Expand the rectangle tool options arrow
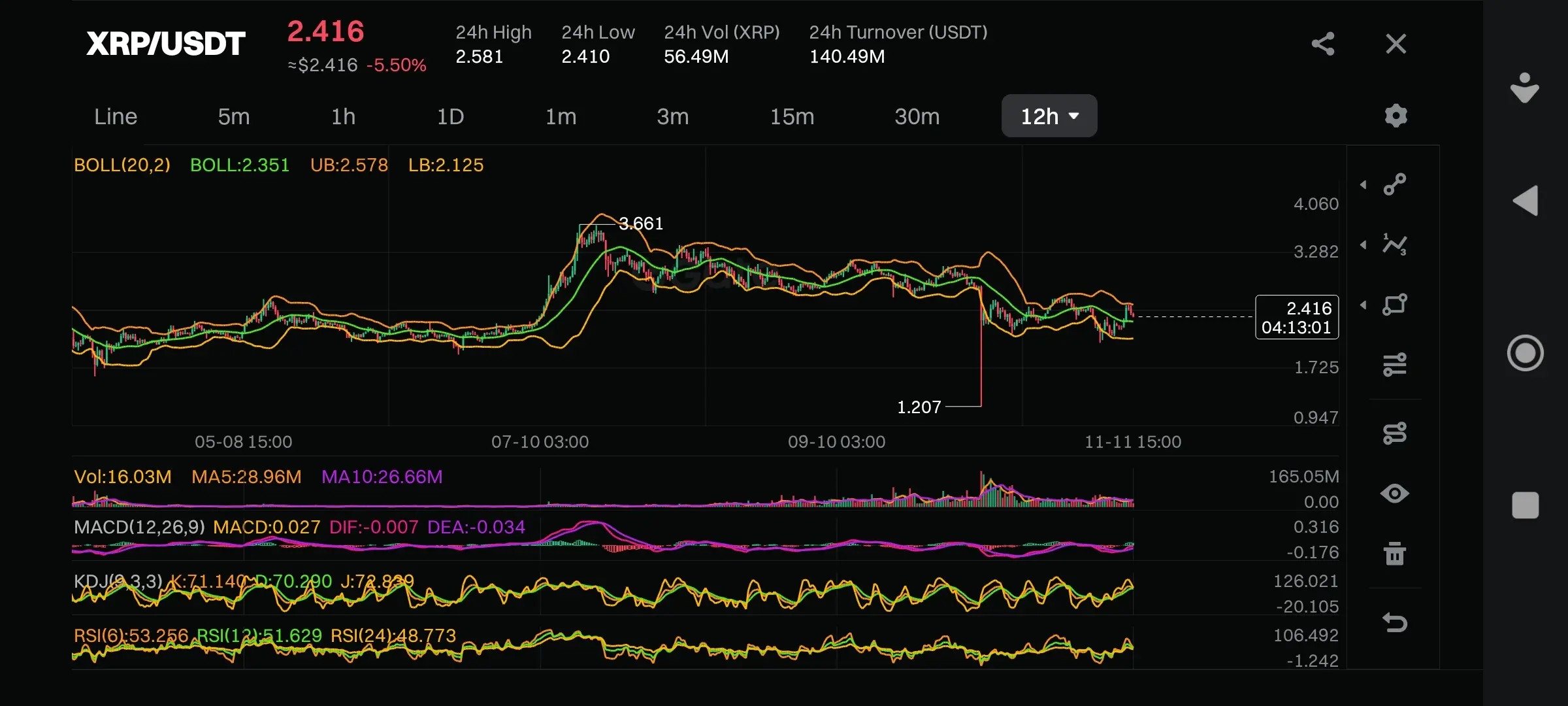Viewport: 1568px width, 706px height. point(1364,305)
